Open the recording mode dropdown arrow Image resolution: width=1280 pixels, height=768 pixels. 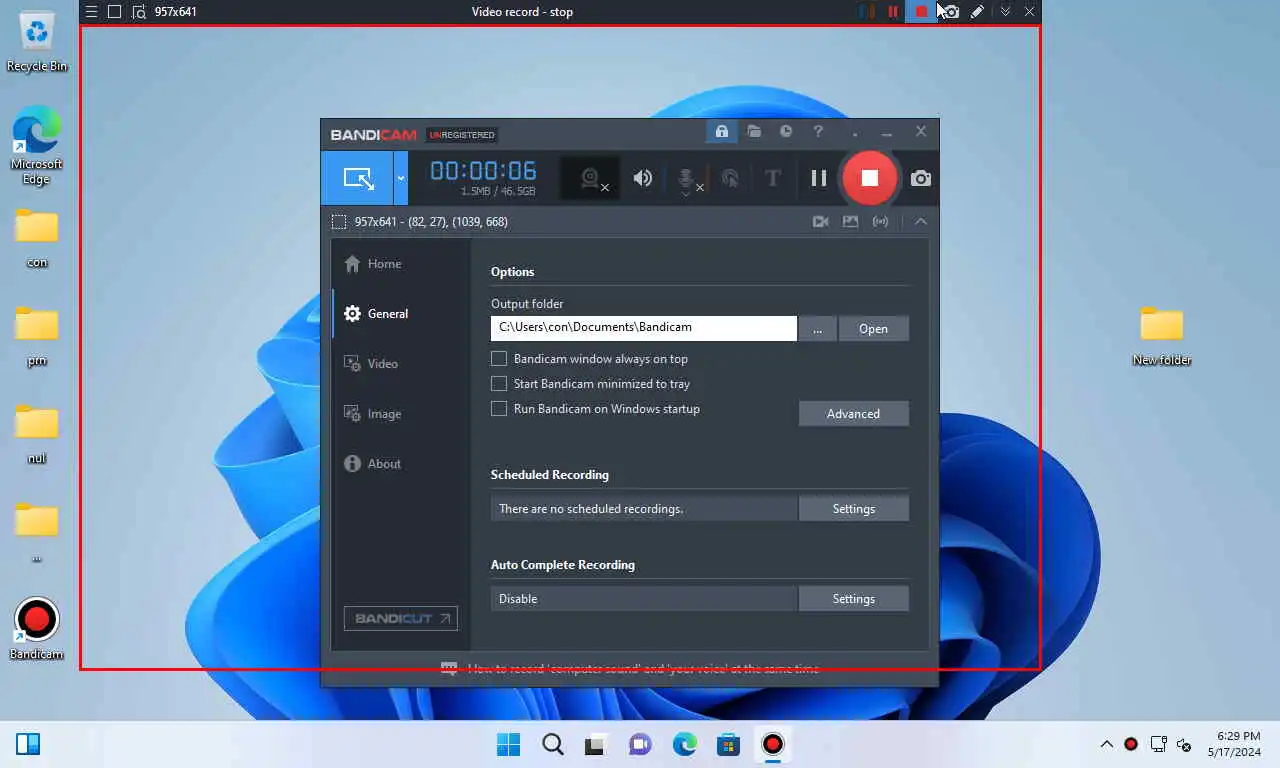point(401,178)
